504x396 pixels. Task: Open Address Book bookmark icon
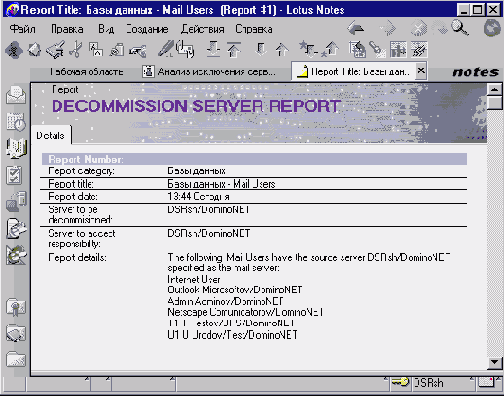pos(16,148)
